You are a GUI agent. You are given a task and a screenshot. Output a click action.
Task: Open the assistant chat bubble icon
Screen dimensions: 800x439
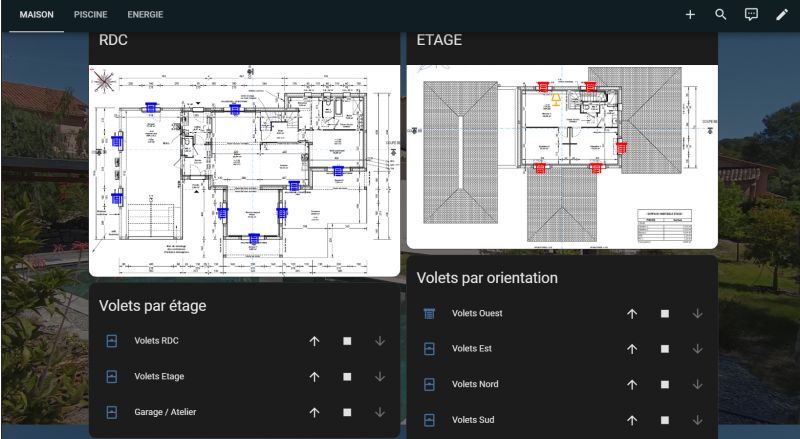[x=751, y=15]
